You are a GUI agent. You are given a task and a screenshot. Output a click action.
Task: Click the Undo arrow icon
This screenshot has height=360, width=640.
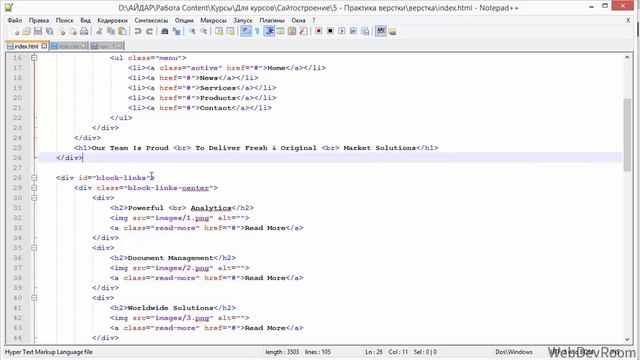pyautogui.click(x=138, y=31)
